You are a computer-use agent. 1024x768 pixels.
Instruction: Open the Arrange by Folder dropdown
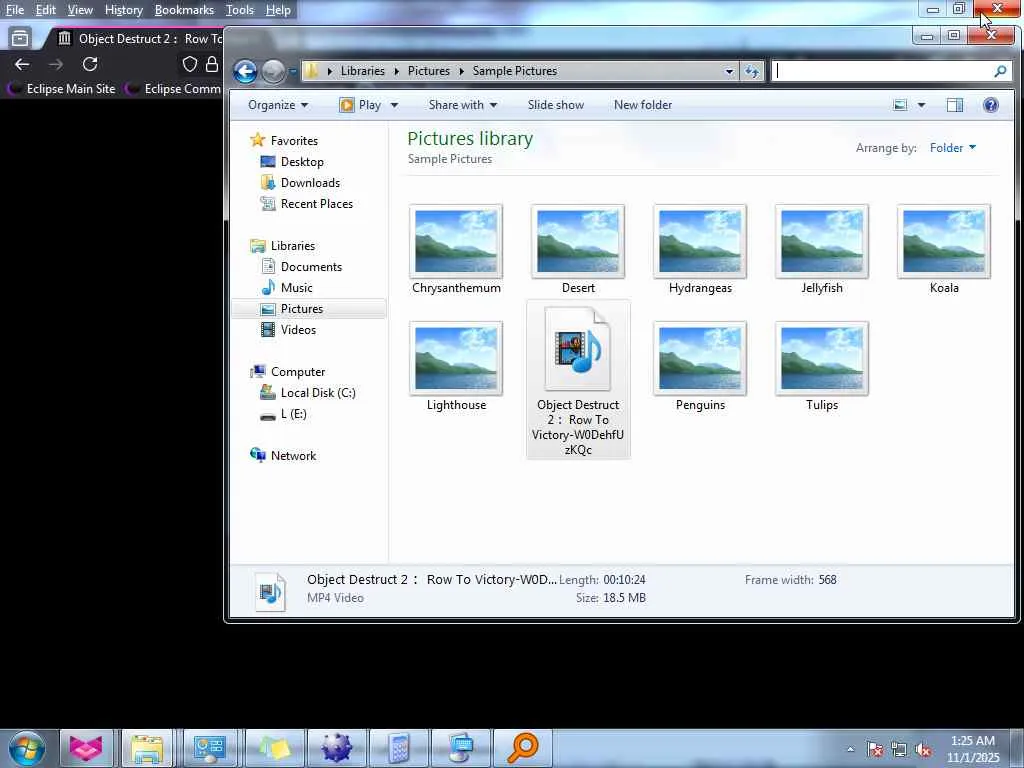point(952,148)
